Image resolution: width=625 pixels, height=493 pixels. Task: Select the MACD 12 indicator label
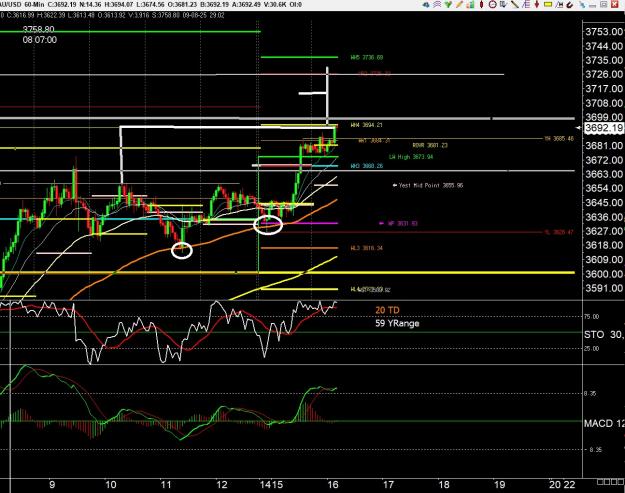click(x=604, y=423)
